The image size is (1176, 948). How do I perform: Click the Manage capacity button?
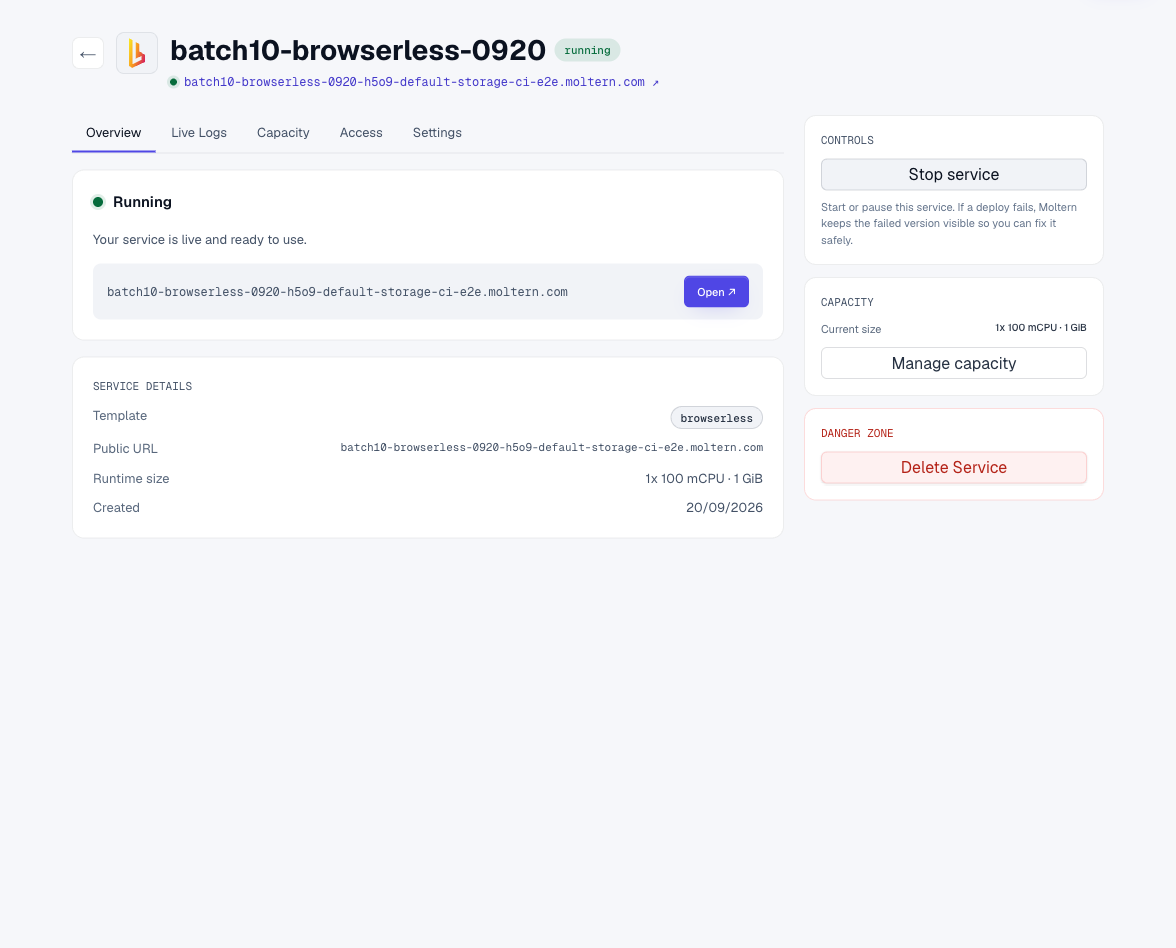(953, 363)
